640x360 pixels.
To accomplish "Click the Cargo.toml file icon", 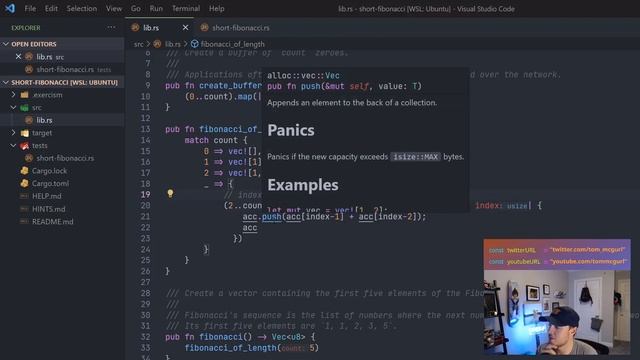I will pyautogui.click(x=24, y=183).
